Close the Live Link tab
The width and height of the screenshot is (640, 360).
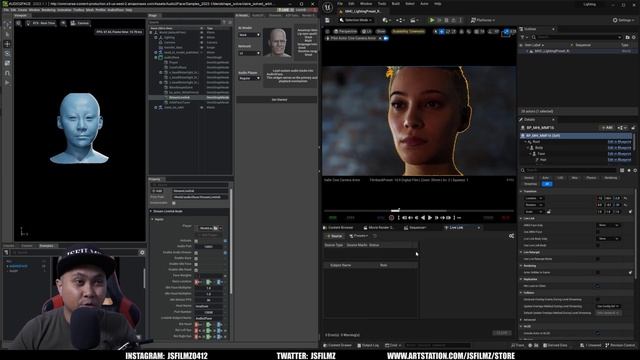478,227
